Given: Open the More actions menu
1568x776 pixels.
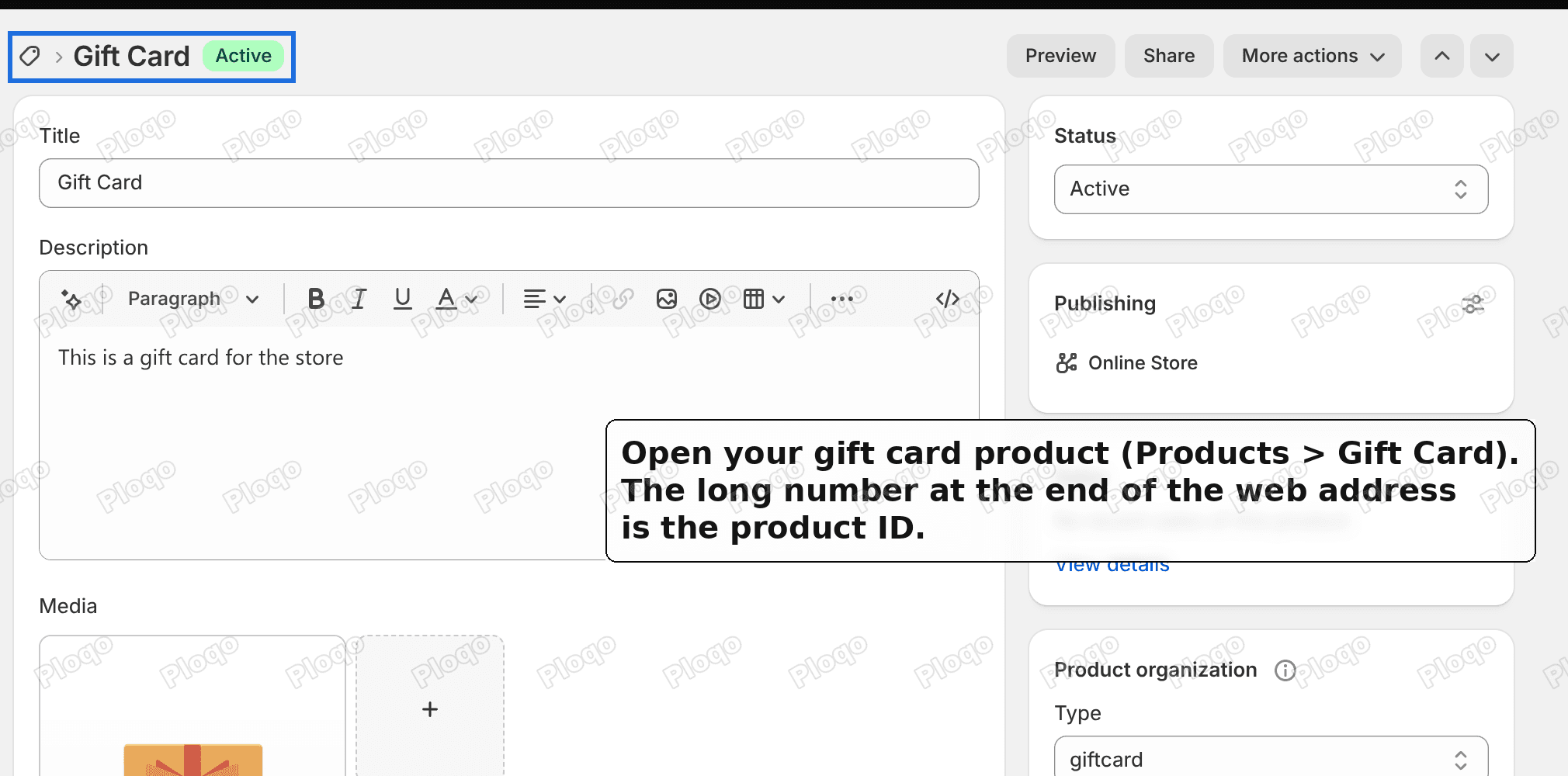Looking at the screenshot, I should coord(1313,56).
